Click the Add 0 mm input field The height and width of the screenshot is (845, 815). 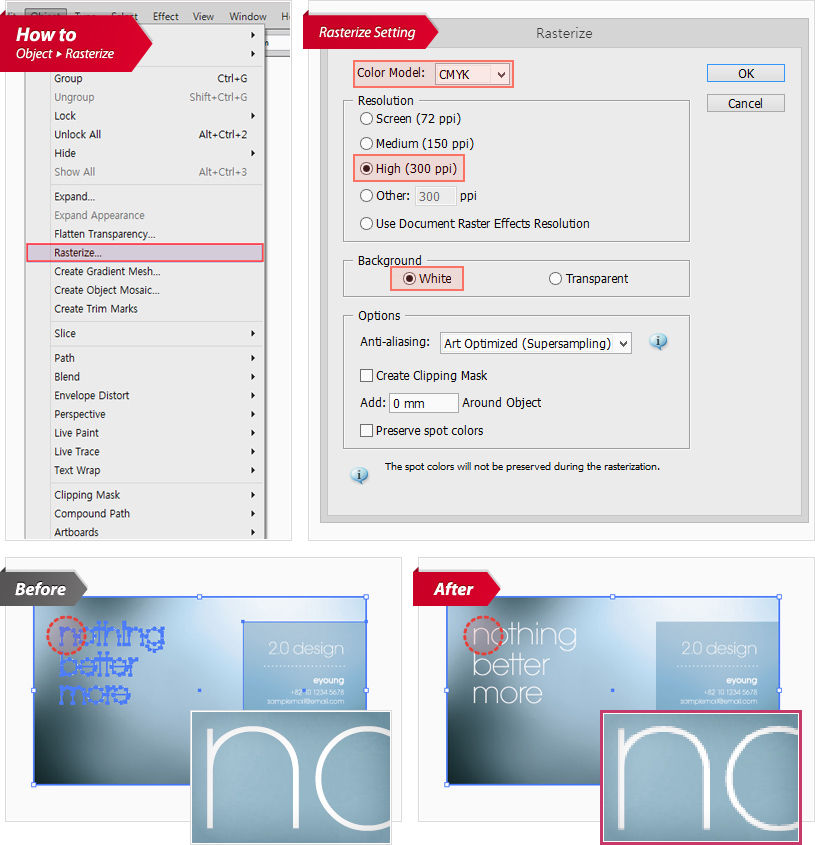click(x=423, y=402)
